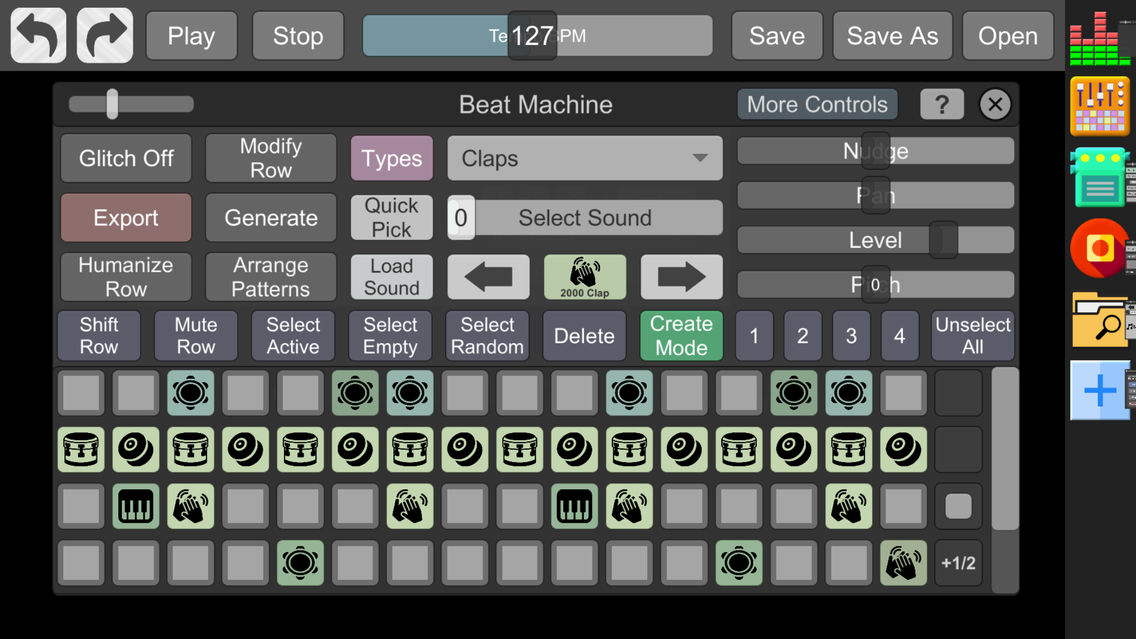Toggle first drum step in second row

point(81,449)
